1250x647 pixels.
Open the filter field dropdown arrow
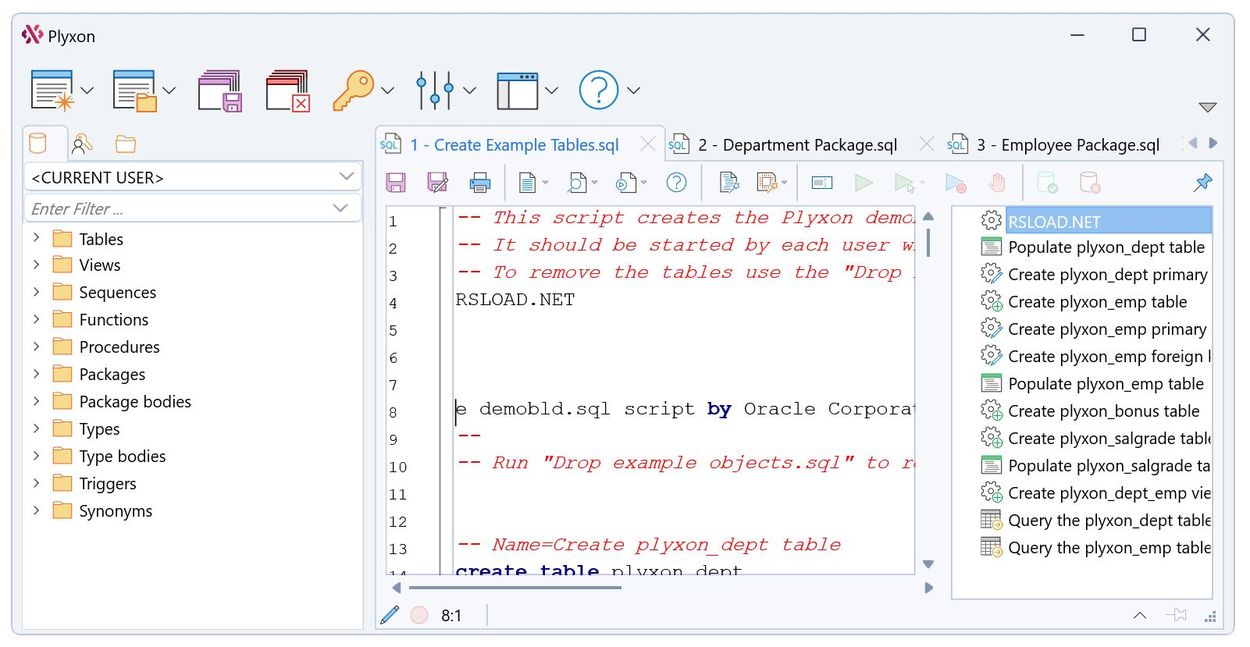[x=340, y=208]
